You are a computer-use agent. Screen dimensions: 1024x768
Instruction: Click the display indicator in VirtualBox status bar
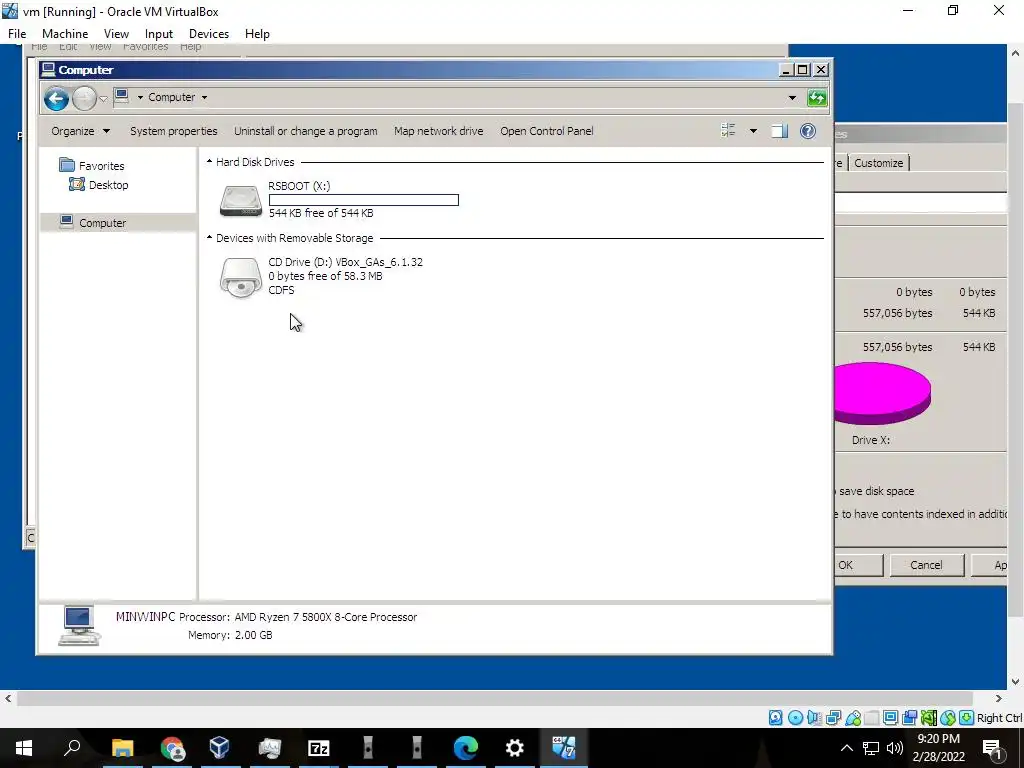click(x=890, y=718)
